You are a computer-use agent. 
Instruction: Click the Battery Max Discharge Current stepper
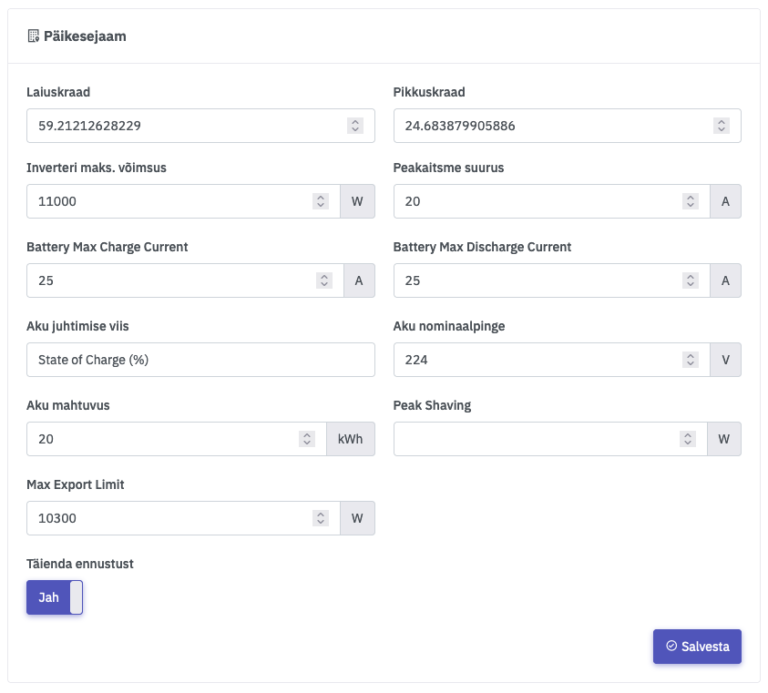690,281
